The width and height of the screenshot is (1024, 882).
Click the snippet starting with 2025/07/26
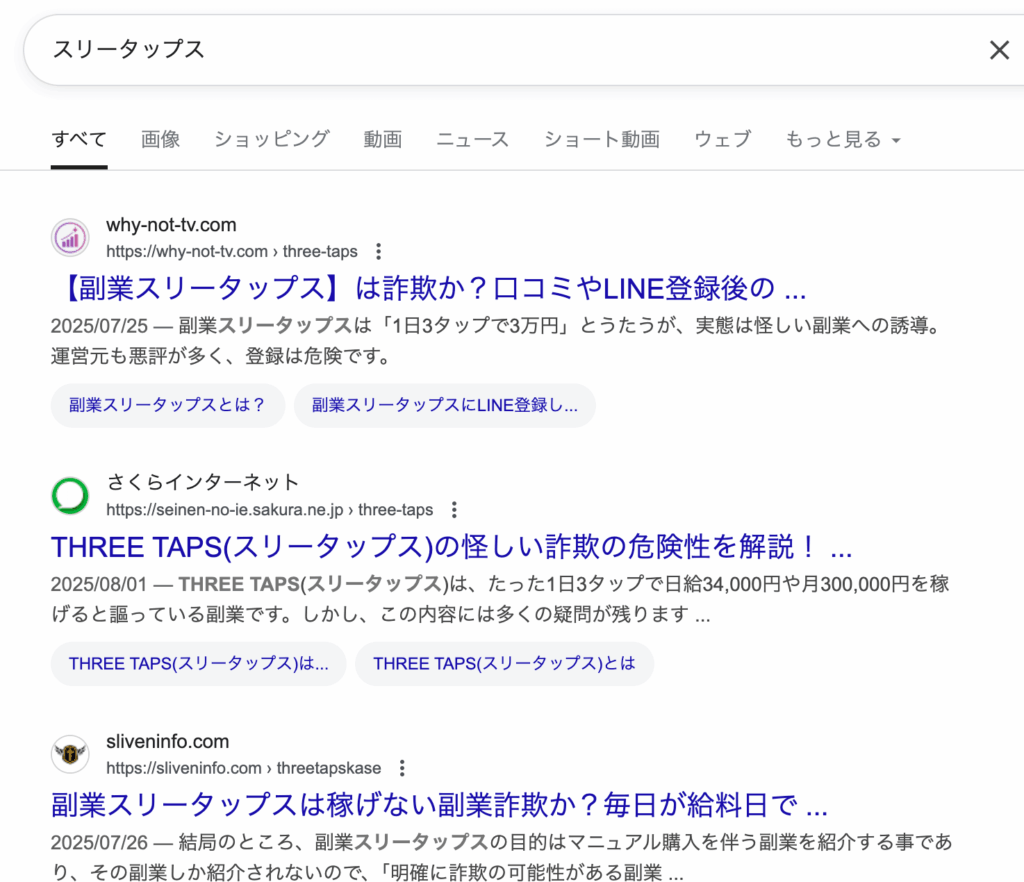(502, 857)
